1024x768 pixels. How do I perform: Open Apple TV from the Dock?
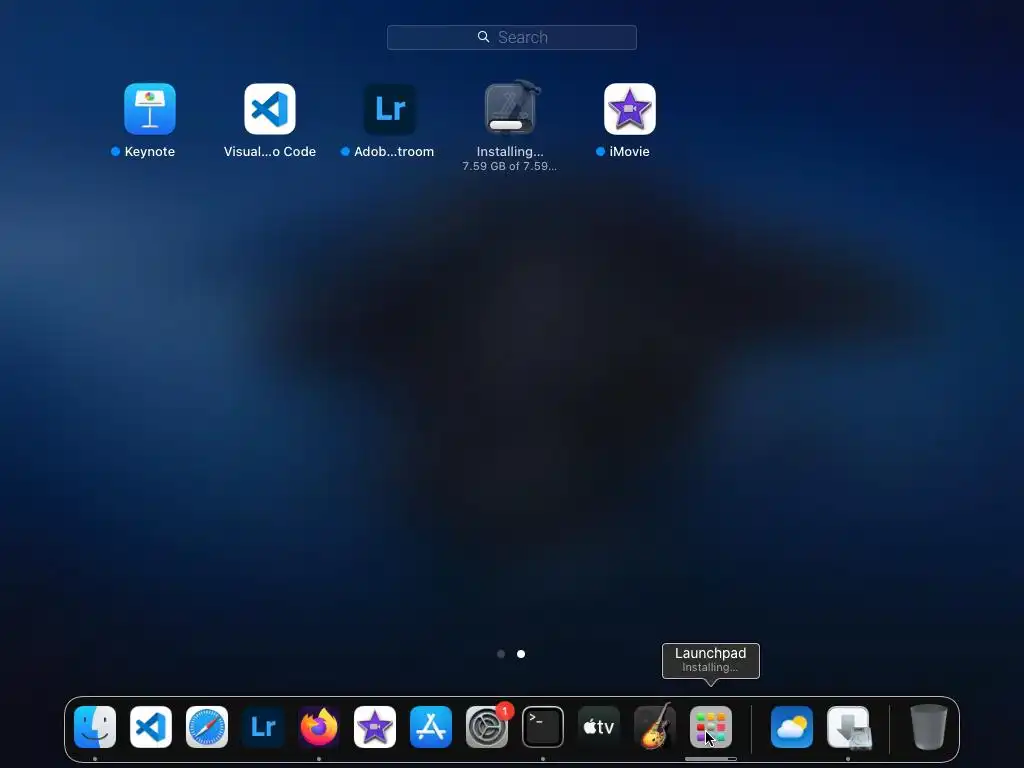click(599, 727)
